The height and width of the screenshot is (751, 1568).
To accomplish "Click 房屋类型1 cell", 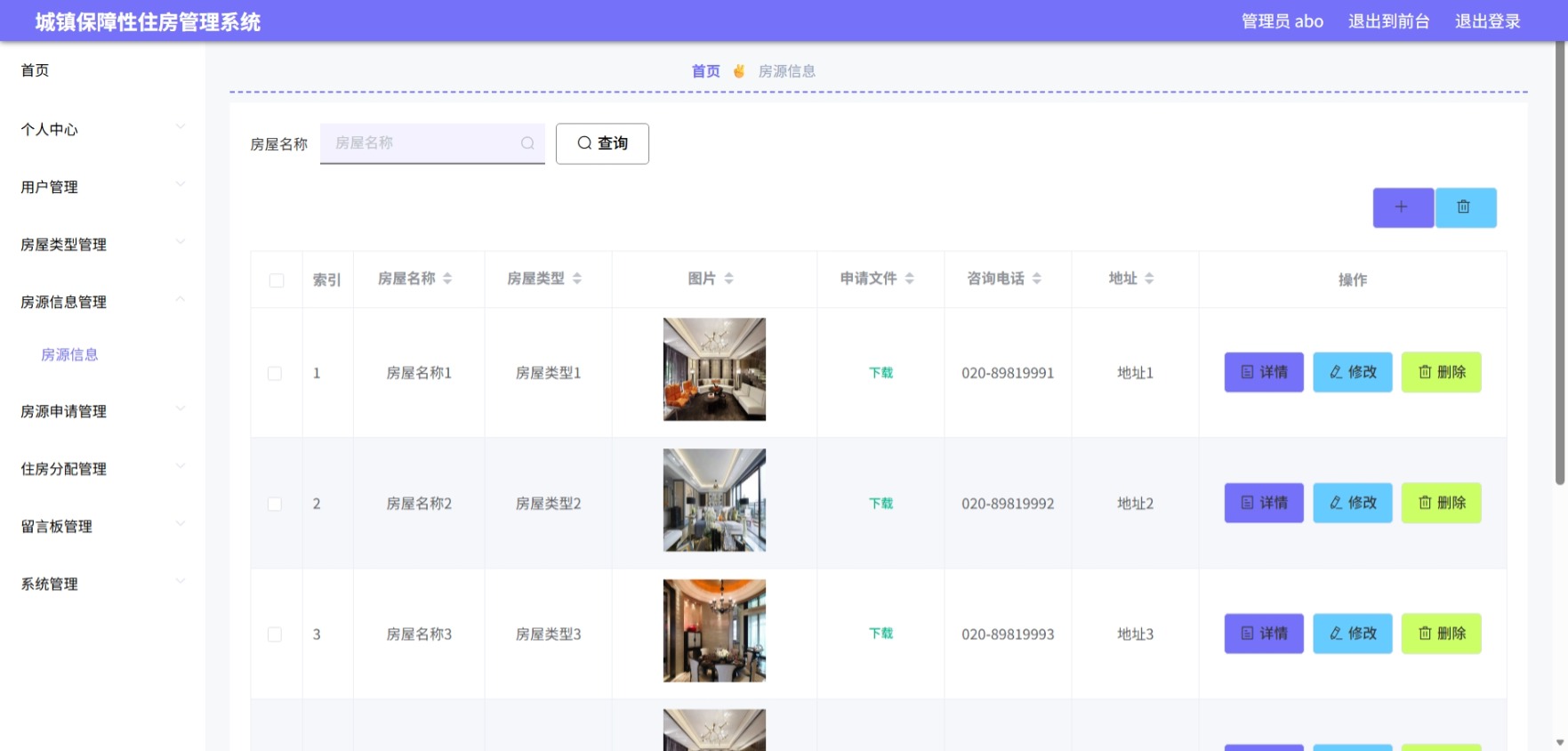I will tap(549, 374).
